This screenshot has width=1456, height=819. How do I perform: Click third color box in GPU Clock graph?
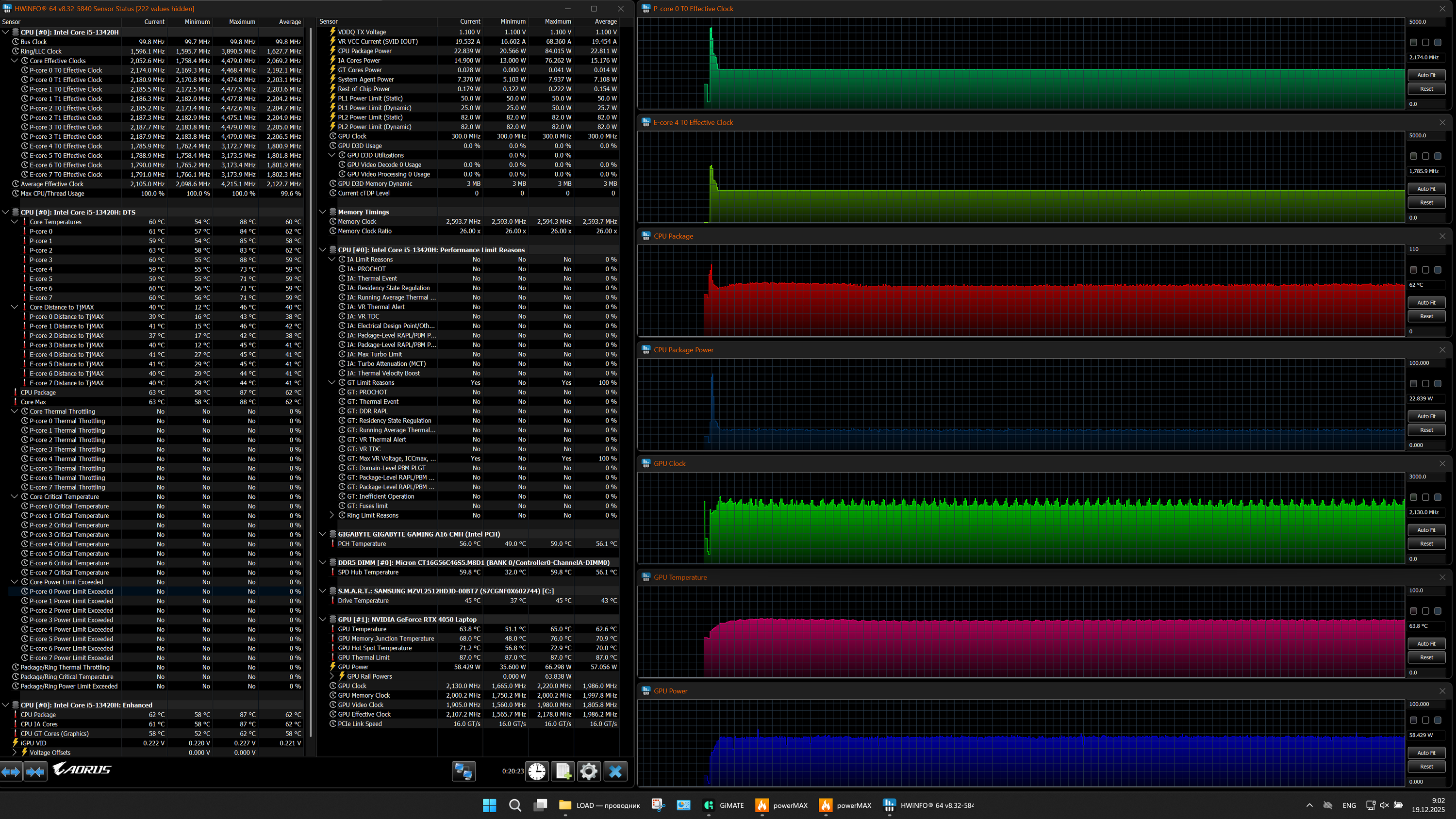click(1438, 497)
